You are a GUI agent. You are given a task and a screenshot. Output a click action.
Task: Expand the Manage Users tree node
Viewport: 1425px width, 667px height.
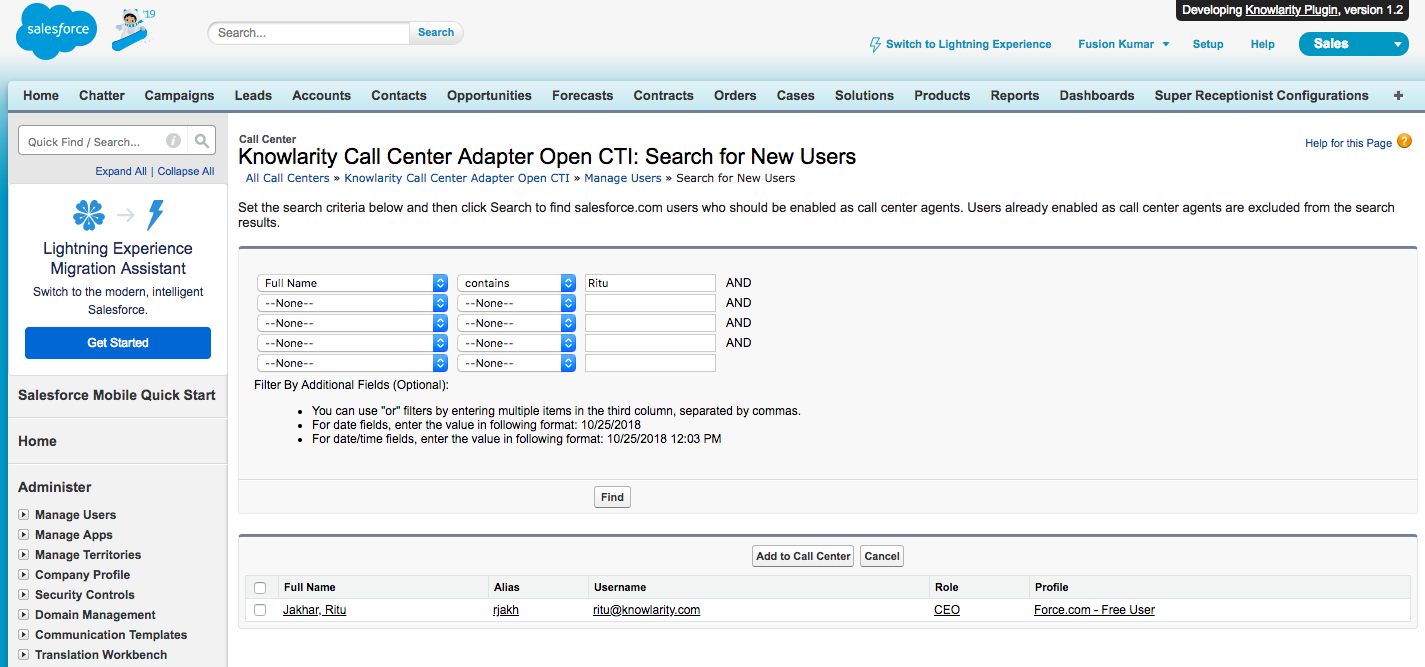pos(24,515)
